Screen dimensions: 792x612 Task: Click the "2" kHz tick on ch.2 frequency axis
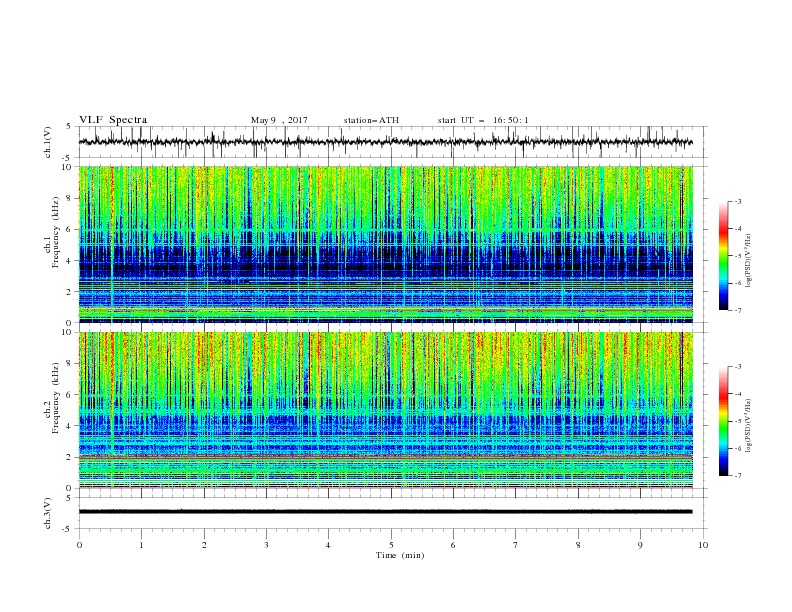click(70, 457)
